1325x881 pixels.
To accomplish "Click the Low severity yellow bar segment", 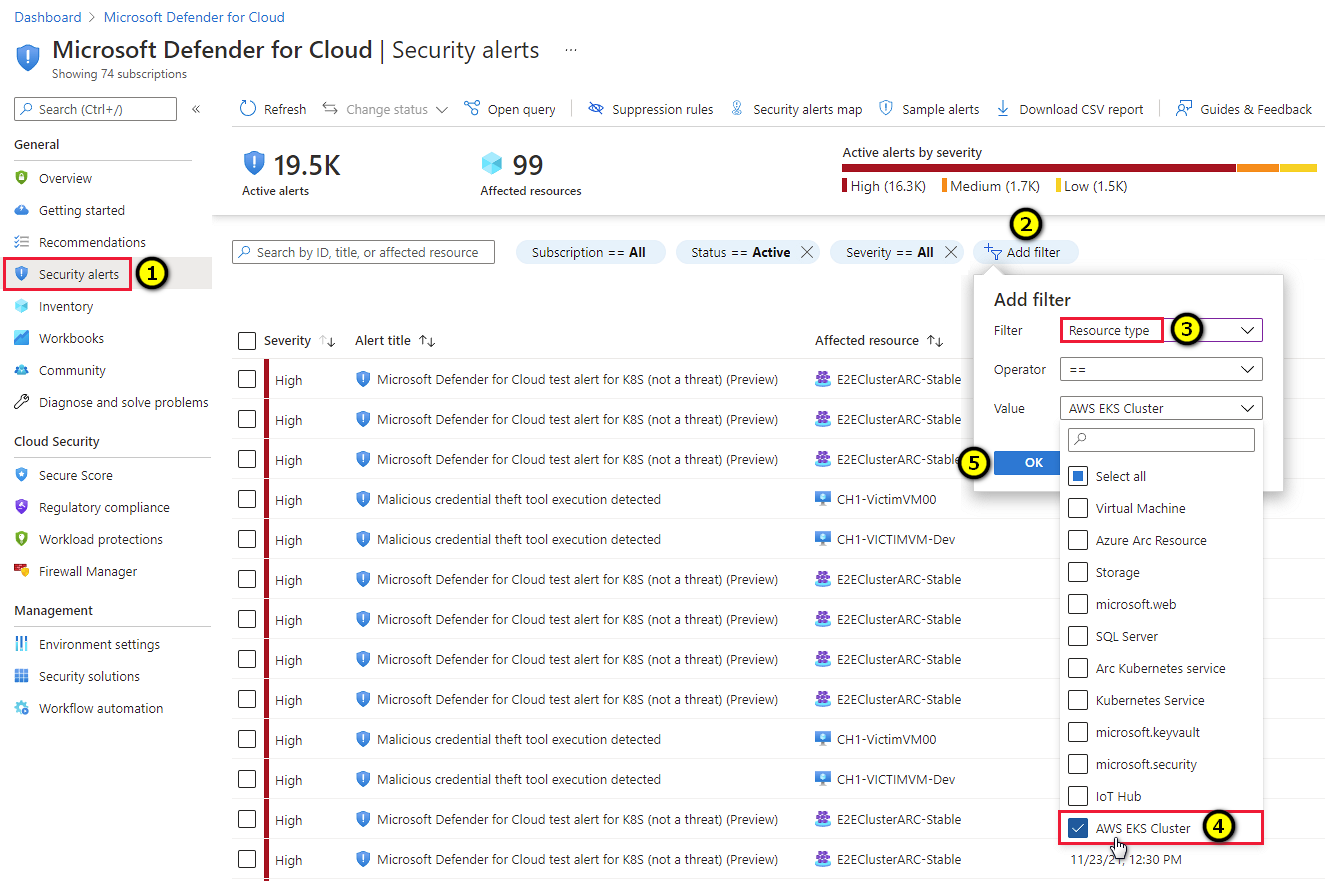I will click(x=1298, y=167).
